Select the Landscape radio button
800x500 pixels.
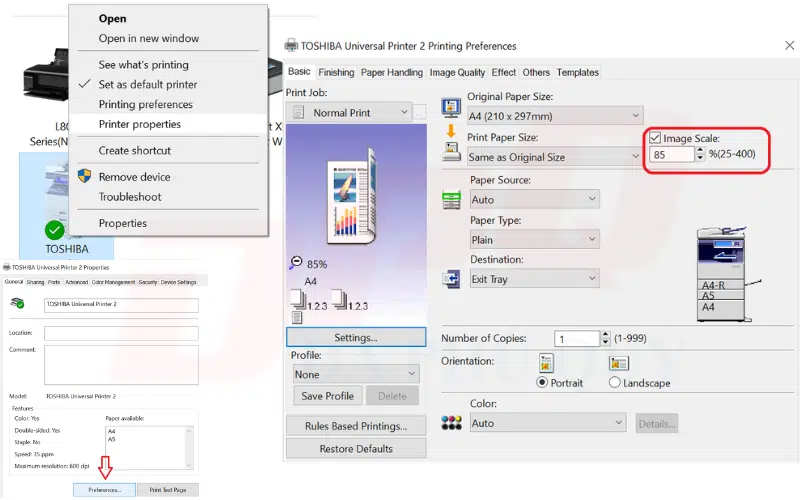click(x=614, y=383)
